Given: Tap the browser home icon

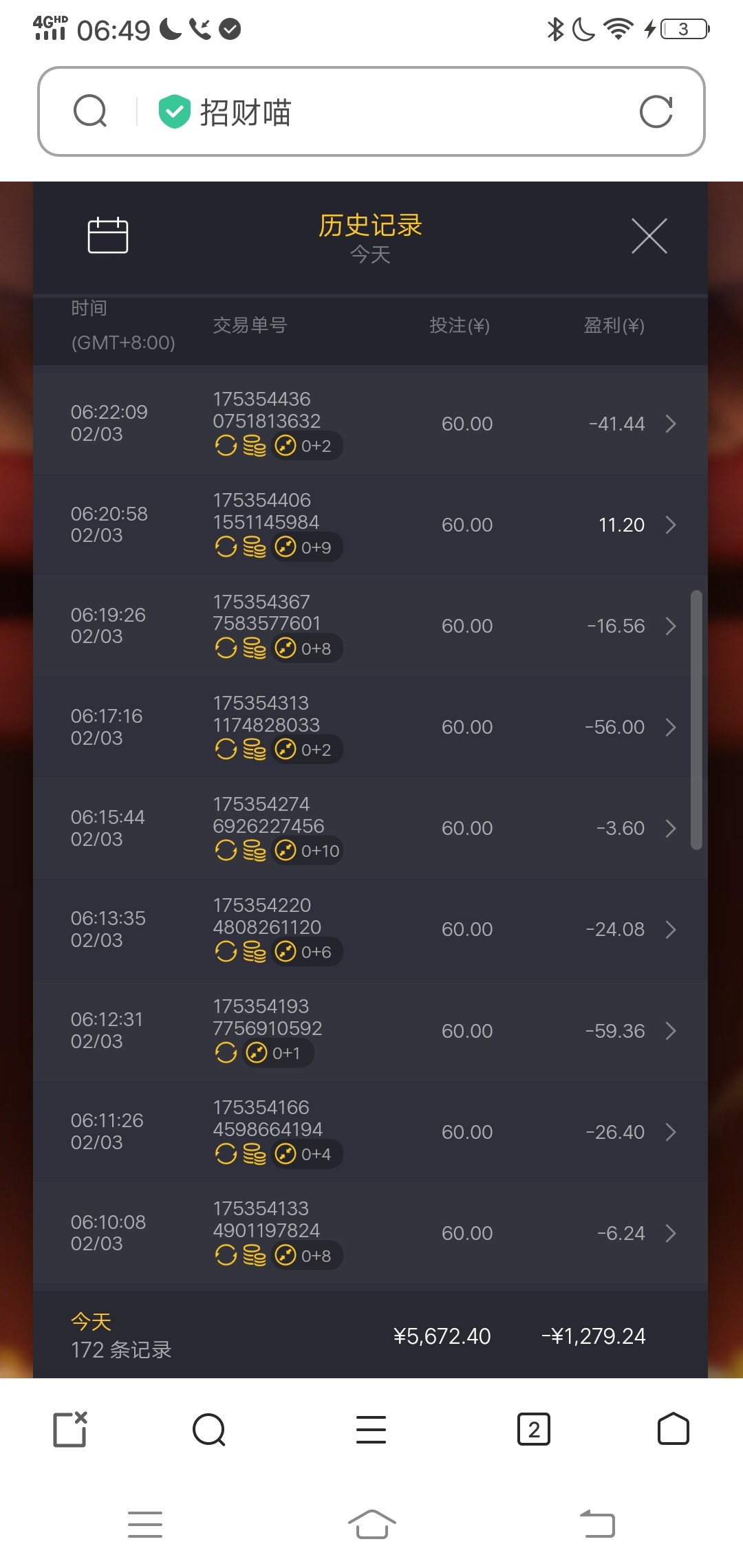Looking at the screenshot, I should click(673, 1430).
